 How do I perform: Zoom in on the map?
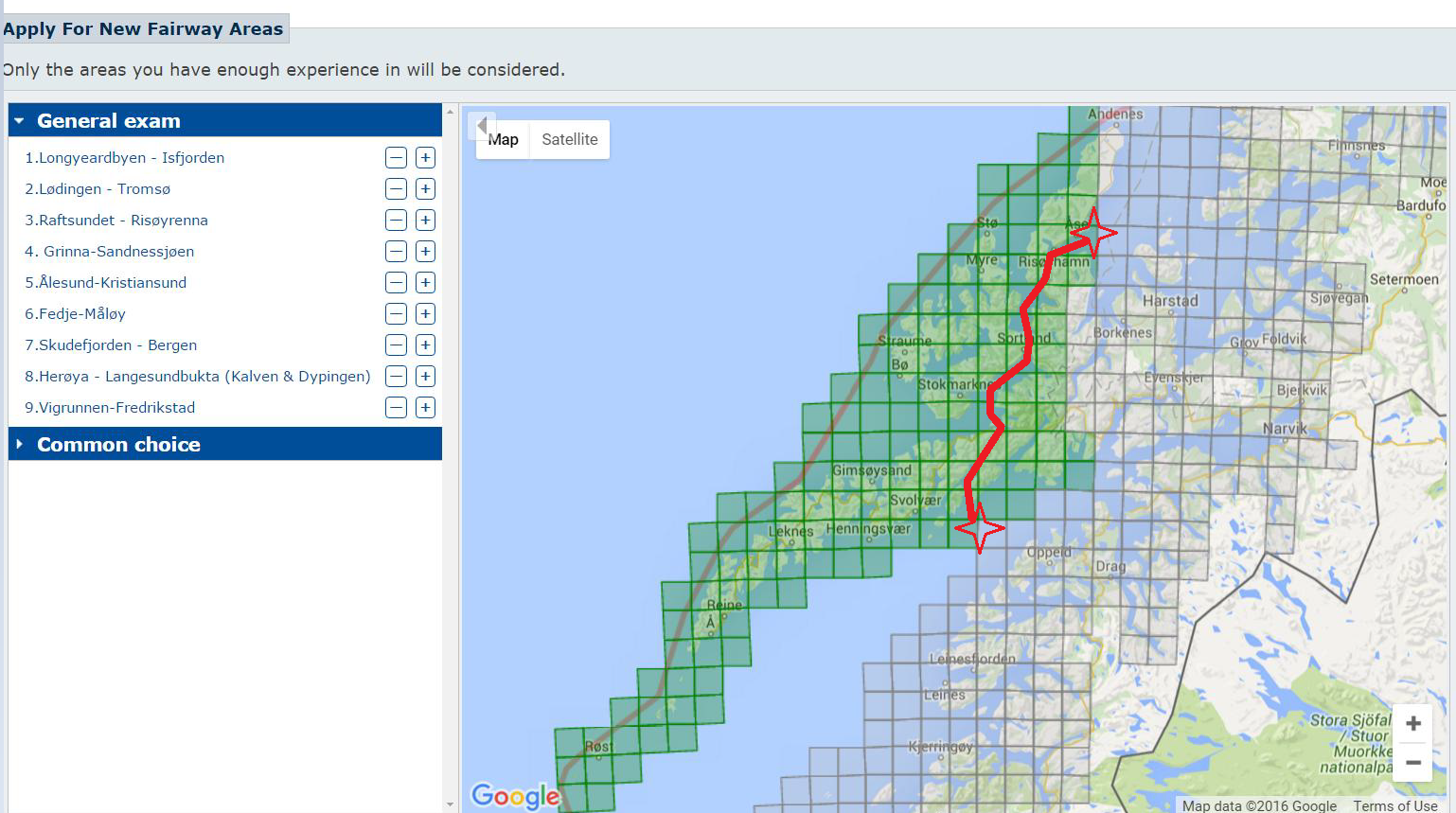(x=1412, y=724)
